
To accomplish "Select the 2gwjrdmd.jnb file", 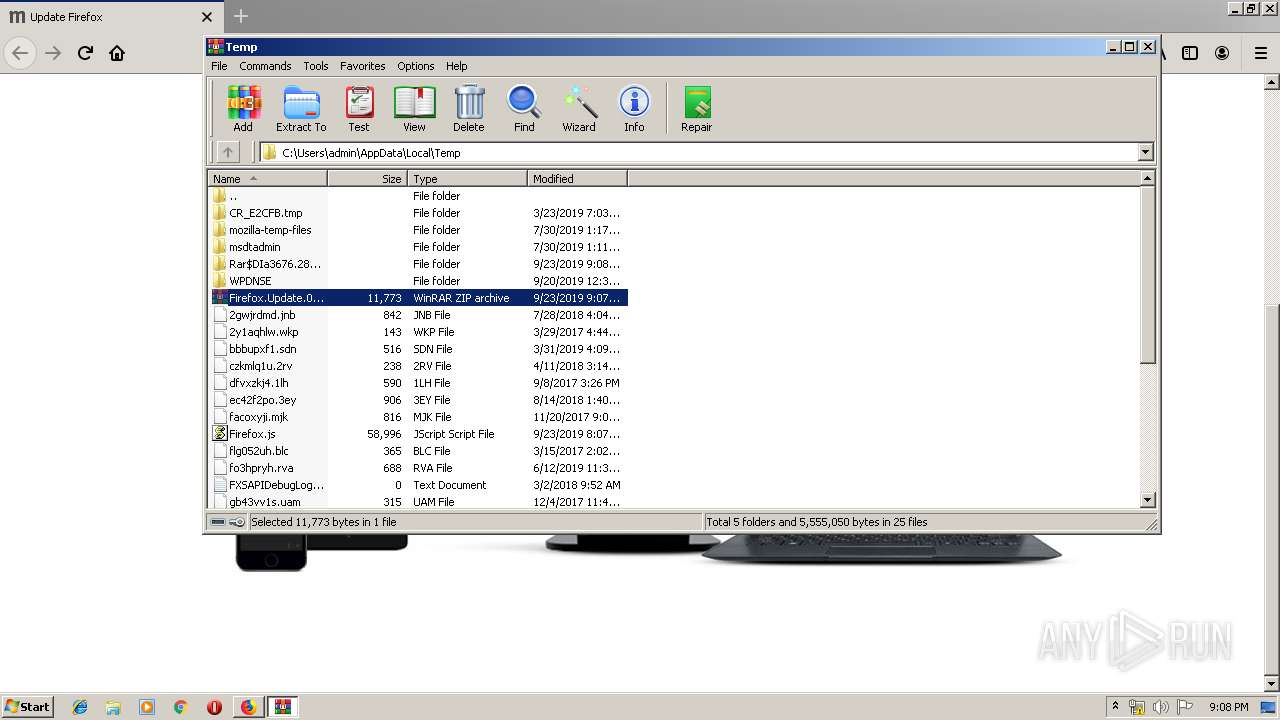I will [x=419, y=315].
